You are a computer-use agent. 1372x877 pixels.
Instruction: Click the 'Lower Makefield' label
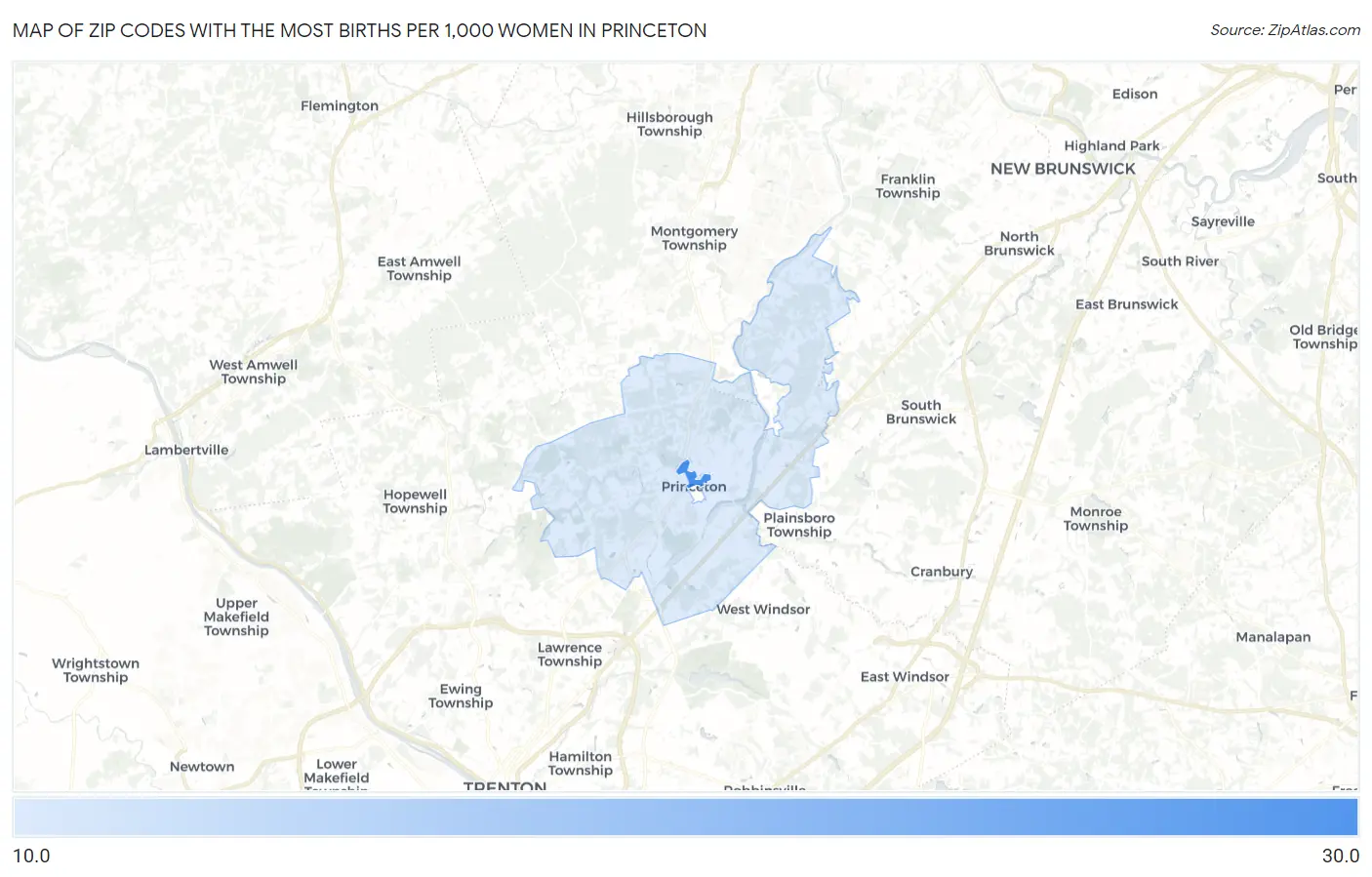337,771
